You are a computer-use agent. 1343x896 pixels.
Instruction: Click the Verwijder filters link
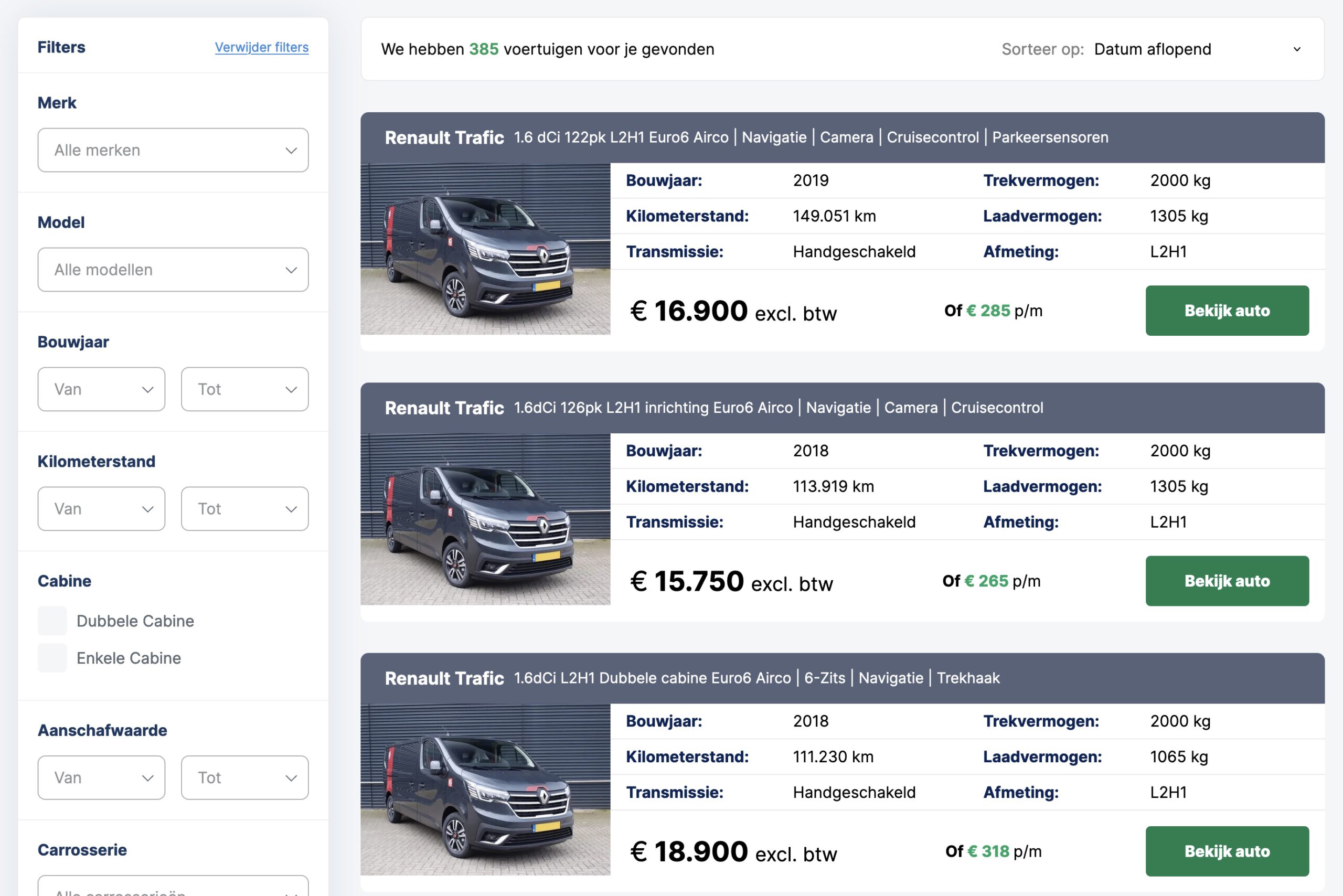(262, 47)
